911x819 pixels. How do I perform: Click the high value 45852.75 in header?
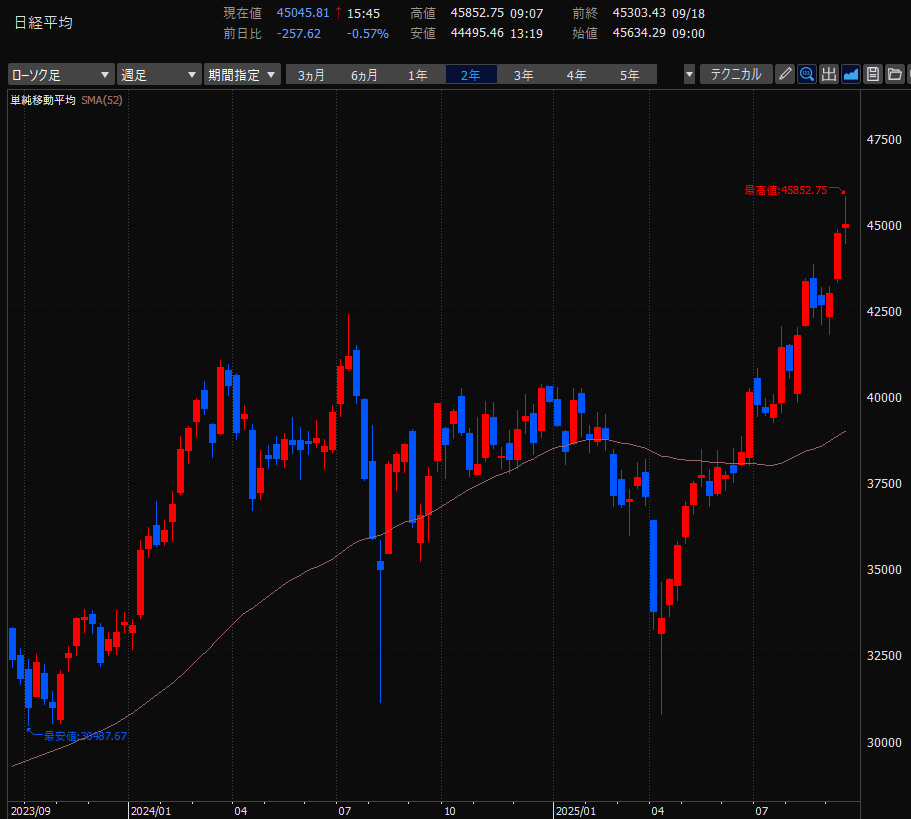pos(477,13)
